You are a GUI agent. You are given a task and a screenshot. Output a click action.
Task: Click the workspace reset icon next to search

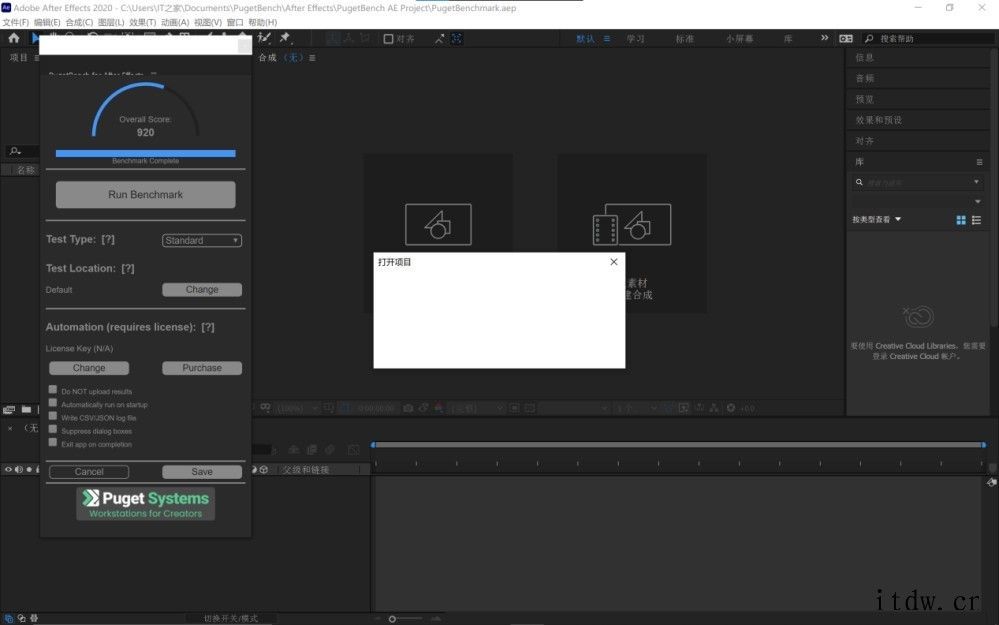pos(845,39)
